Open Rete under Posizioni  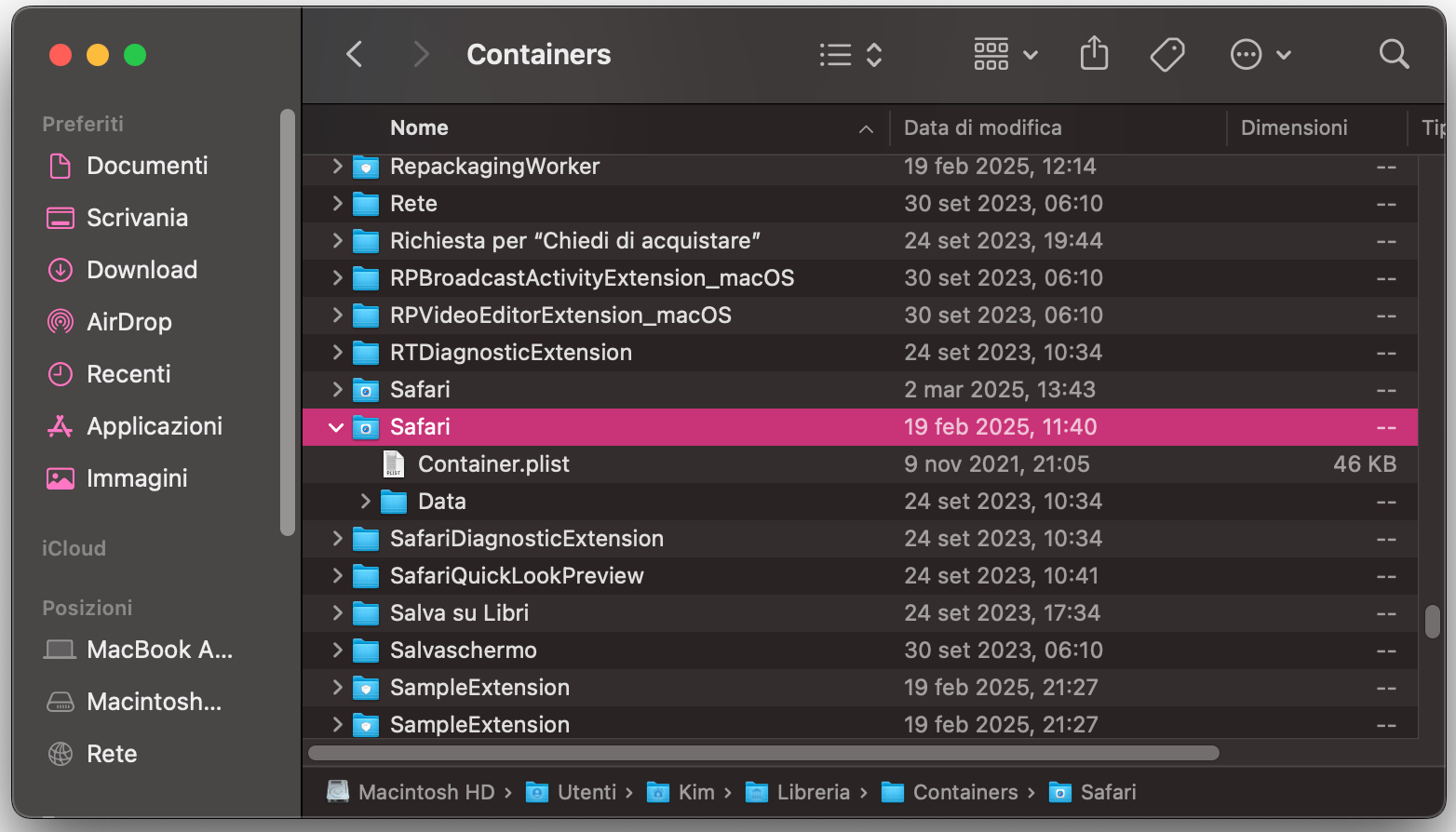[x=112, y=754]
